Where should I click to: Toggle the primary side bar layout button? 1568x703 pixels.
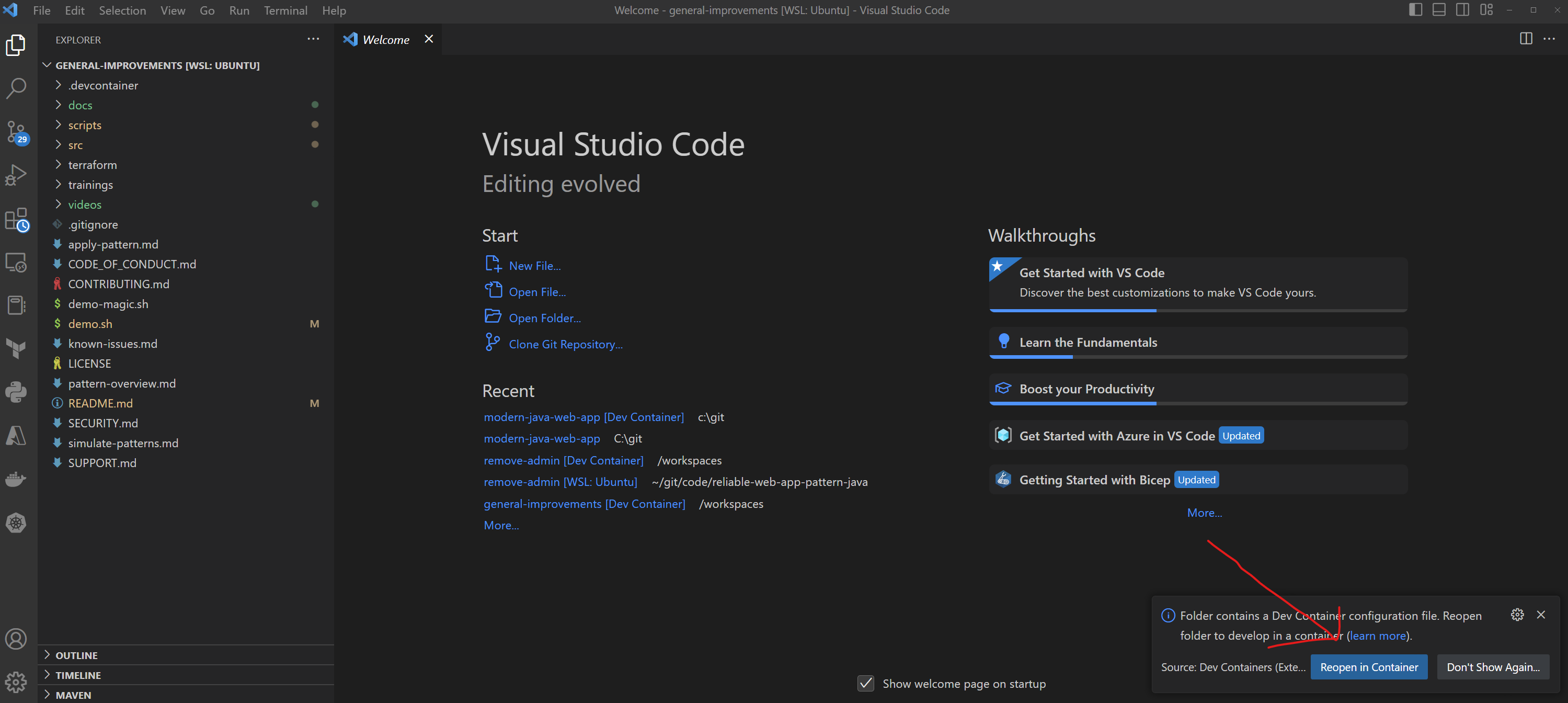pos(1415,10)
